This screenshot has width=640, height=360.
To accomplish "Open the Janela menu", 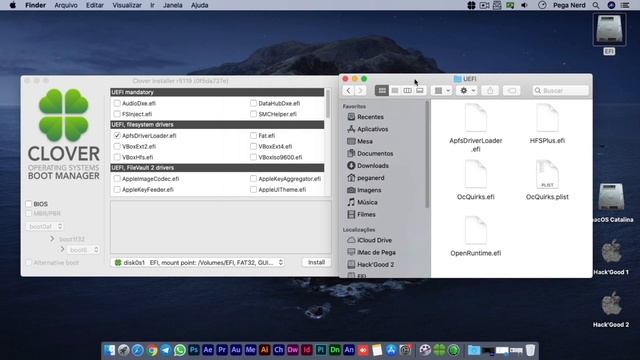I will 173,5.
